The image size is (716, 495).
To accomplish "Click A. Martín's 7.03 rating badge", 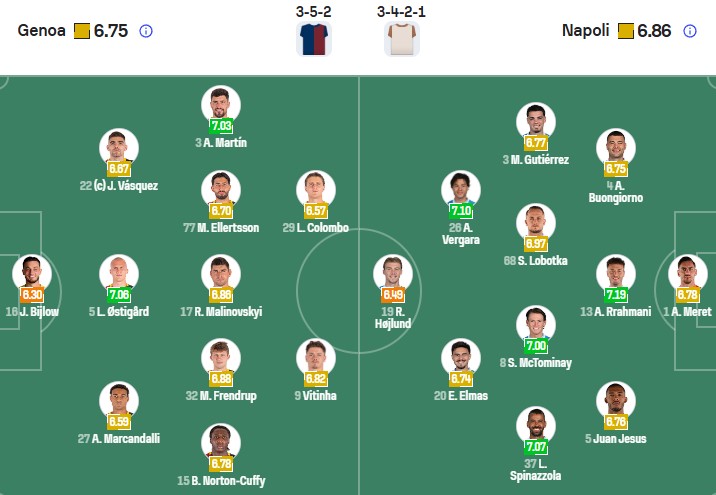I will click(220, 126).
